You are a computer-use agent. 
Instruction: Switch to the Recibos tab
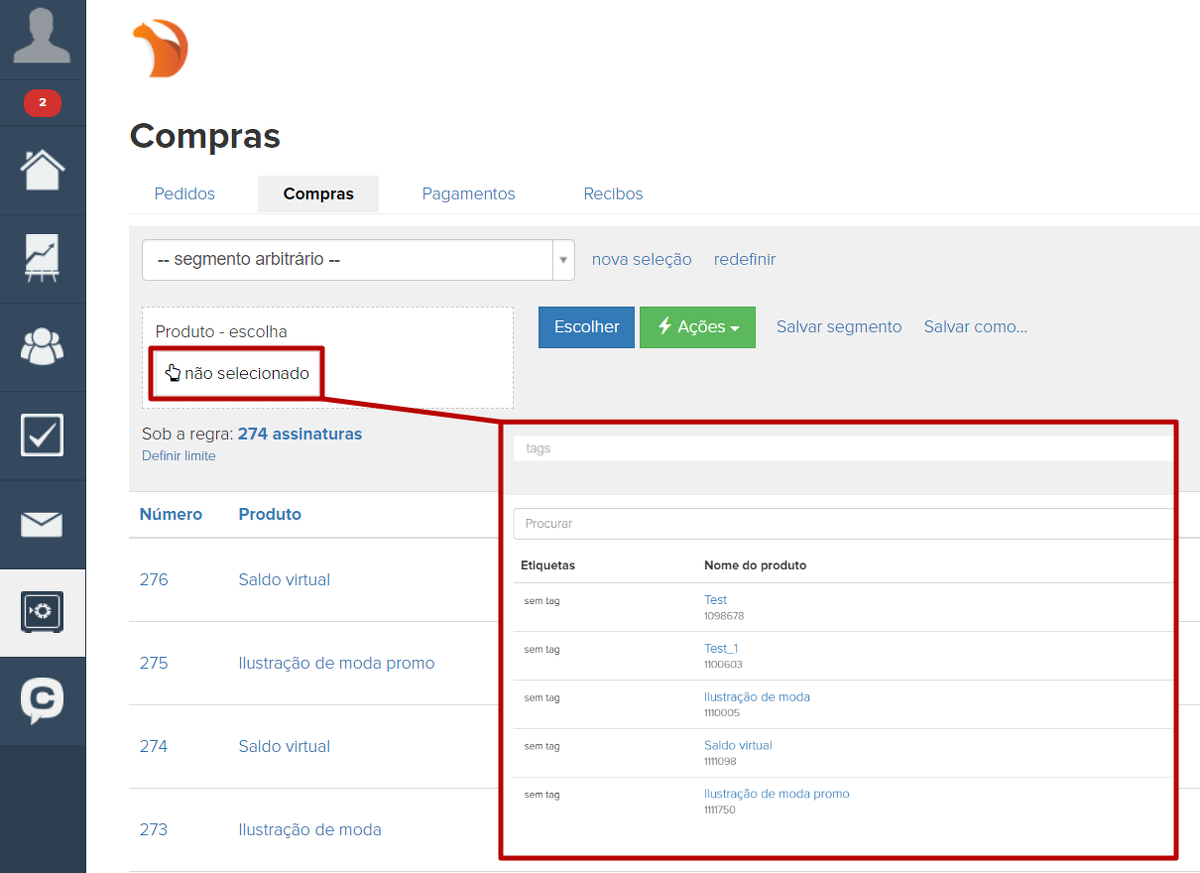[613, 194]
